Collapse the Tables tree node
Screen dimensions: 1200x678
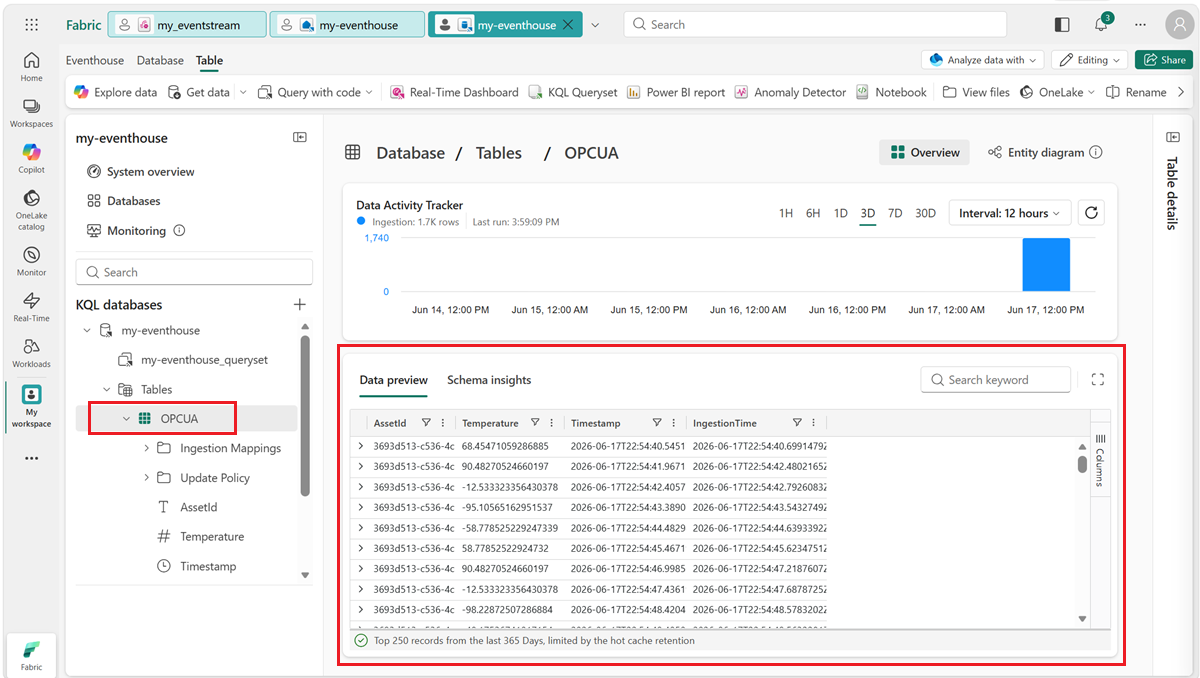pyautogui.click(x=107, y=389)
